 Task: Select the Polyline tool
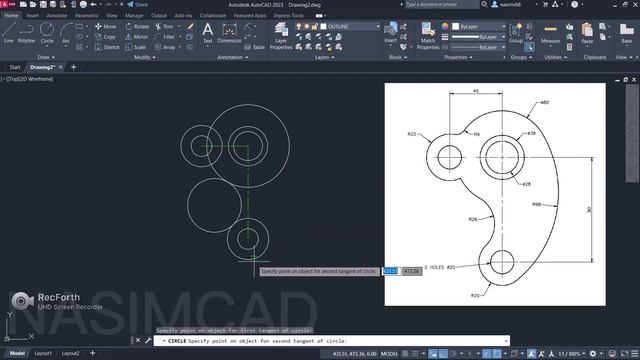coord(26,32)
